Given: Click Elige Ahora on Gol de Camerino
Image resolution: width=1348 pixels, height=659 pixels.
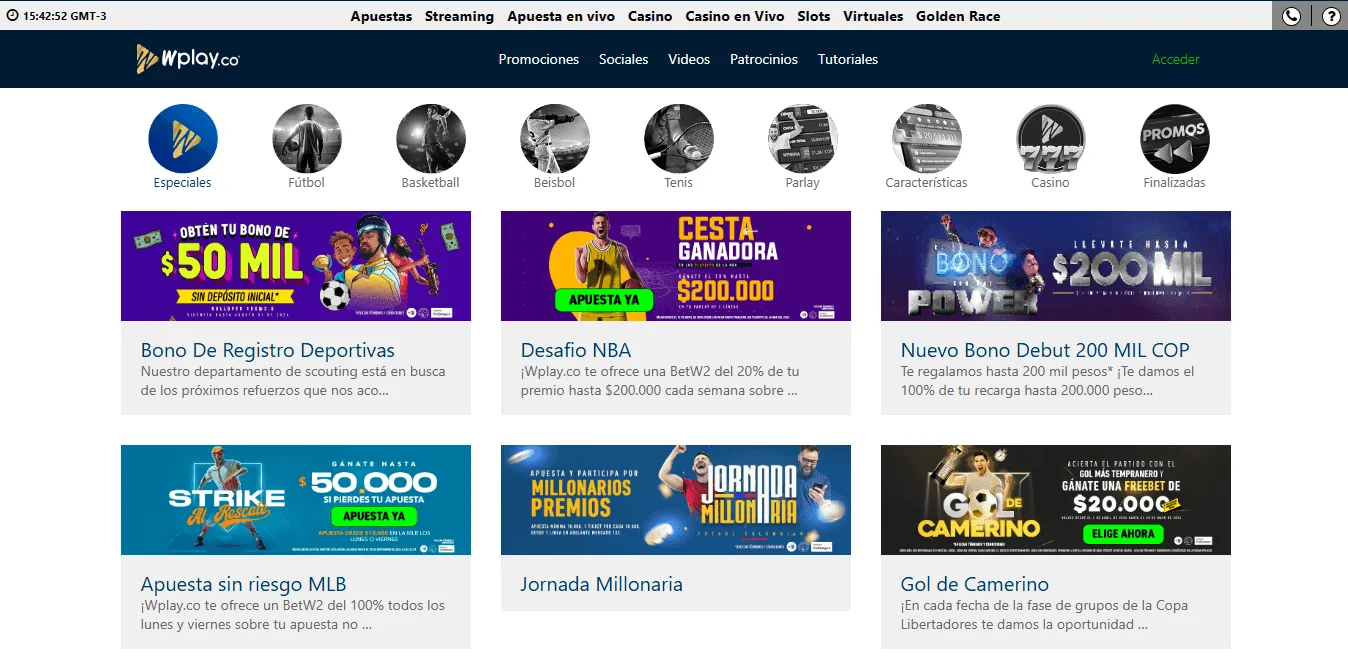Looking at the screenshot, I should pos(1122,534).
